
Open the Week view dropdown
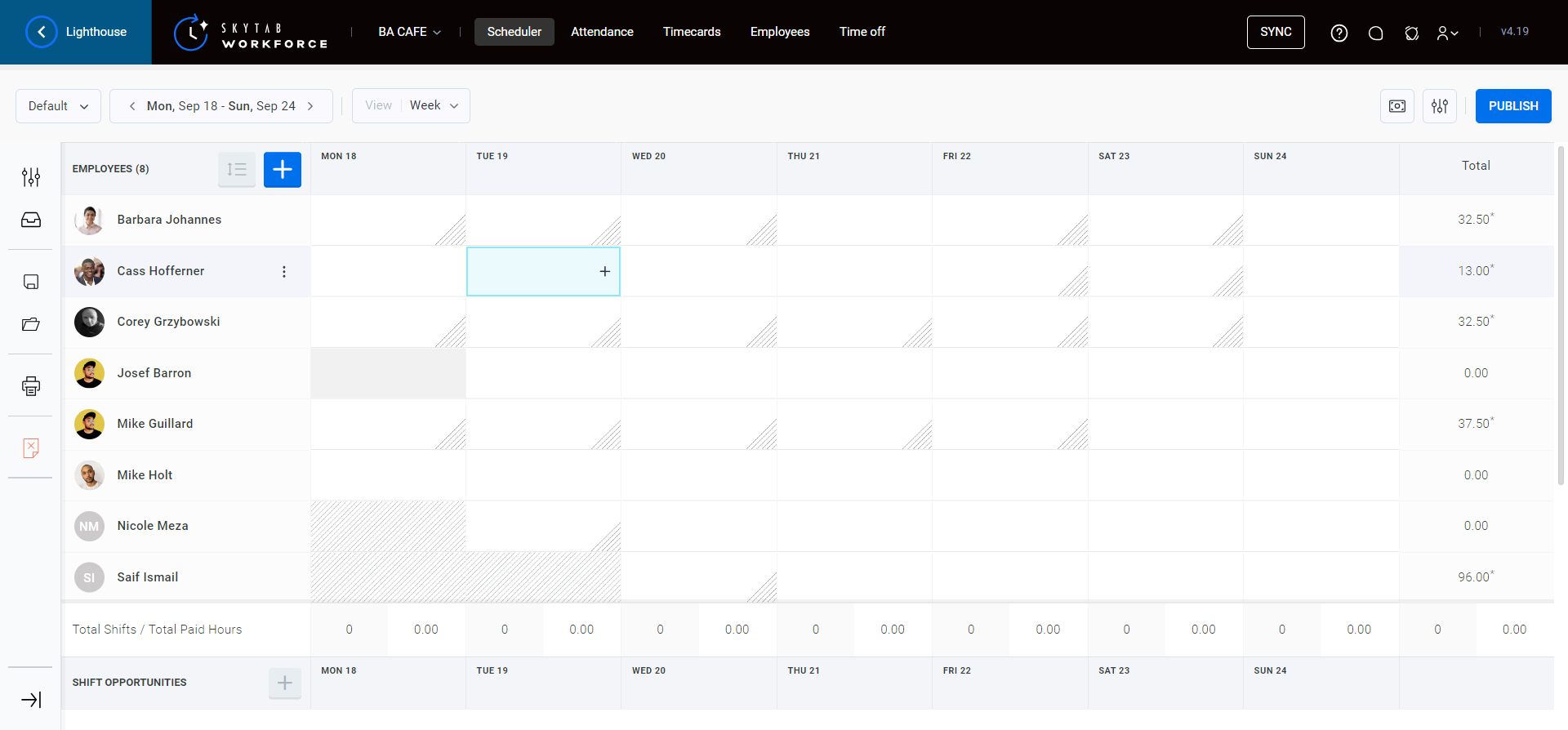(x=434, y=106)
